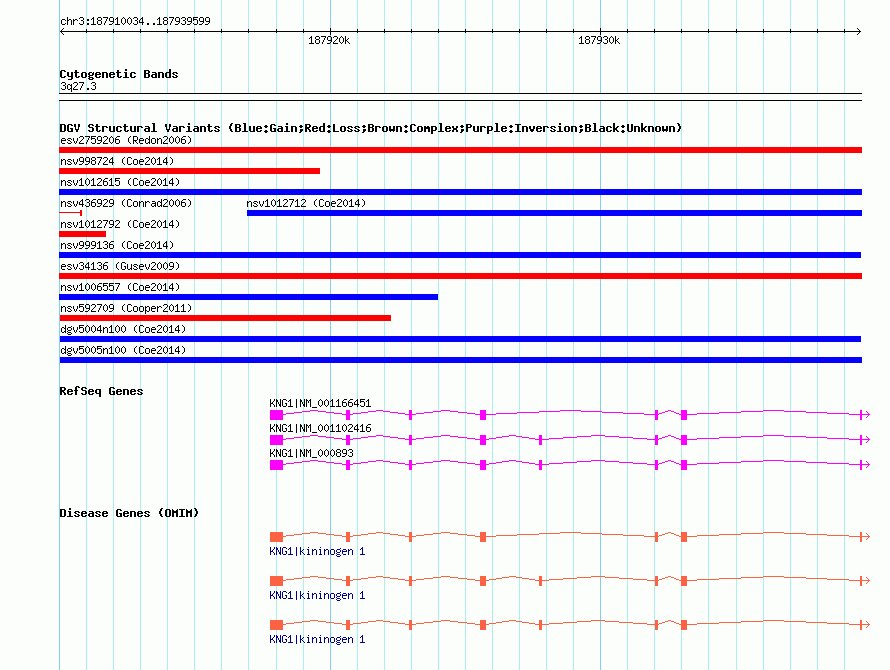Click the esv2759206 (Redon2006) label

pyautogui.click(x=126, y=140)
